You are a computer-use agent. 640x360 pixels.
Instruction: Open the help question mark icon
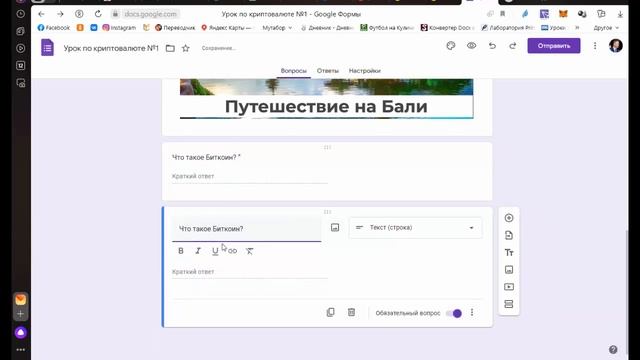(x=613, y=349)
